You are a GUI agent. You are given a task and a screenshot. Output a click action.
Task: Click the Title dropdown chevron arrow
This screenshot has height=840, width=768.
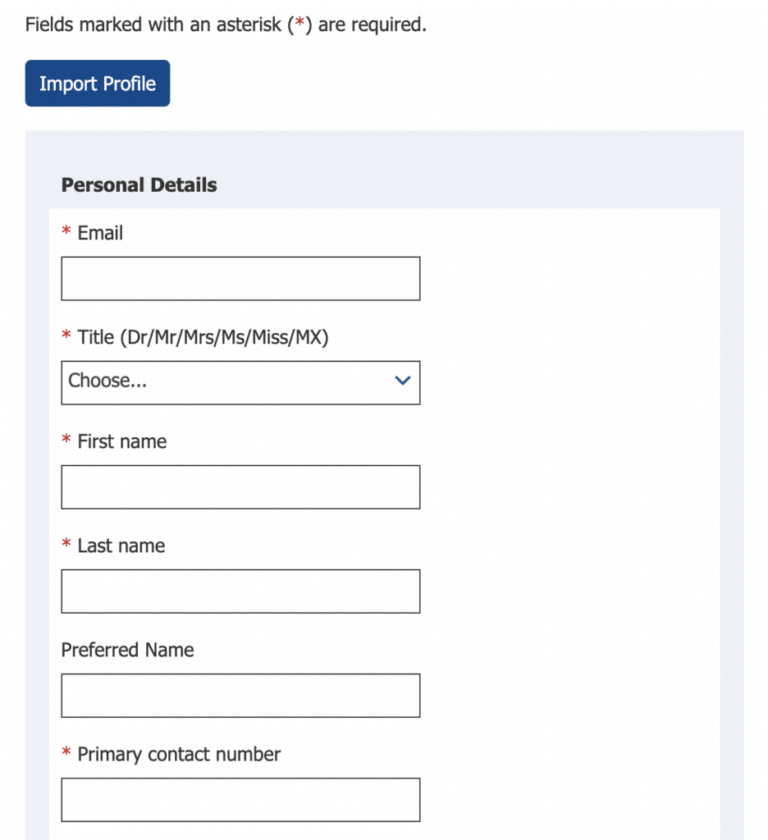click(402, 380)
